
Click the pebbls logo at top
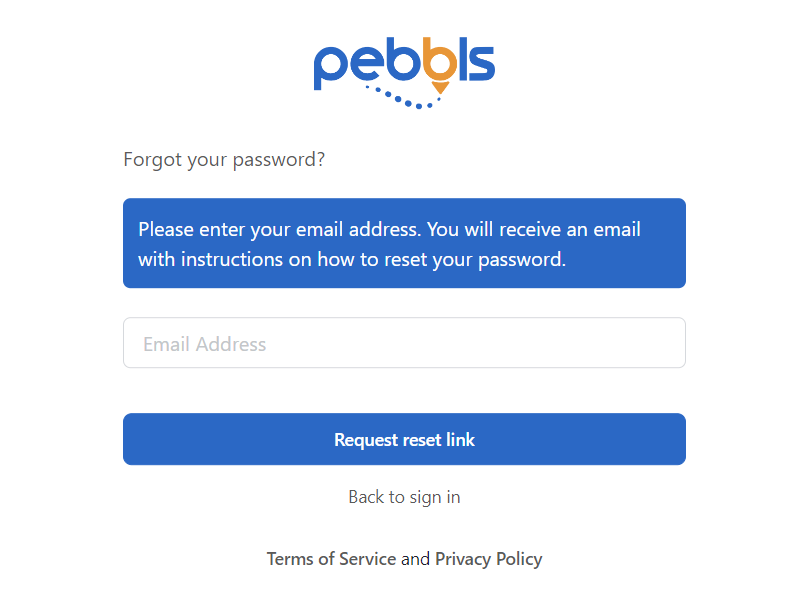pos(404,73)
